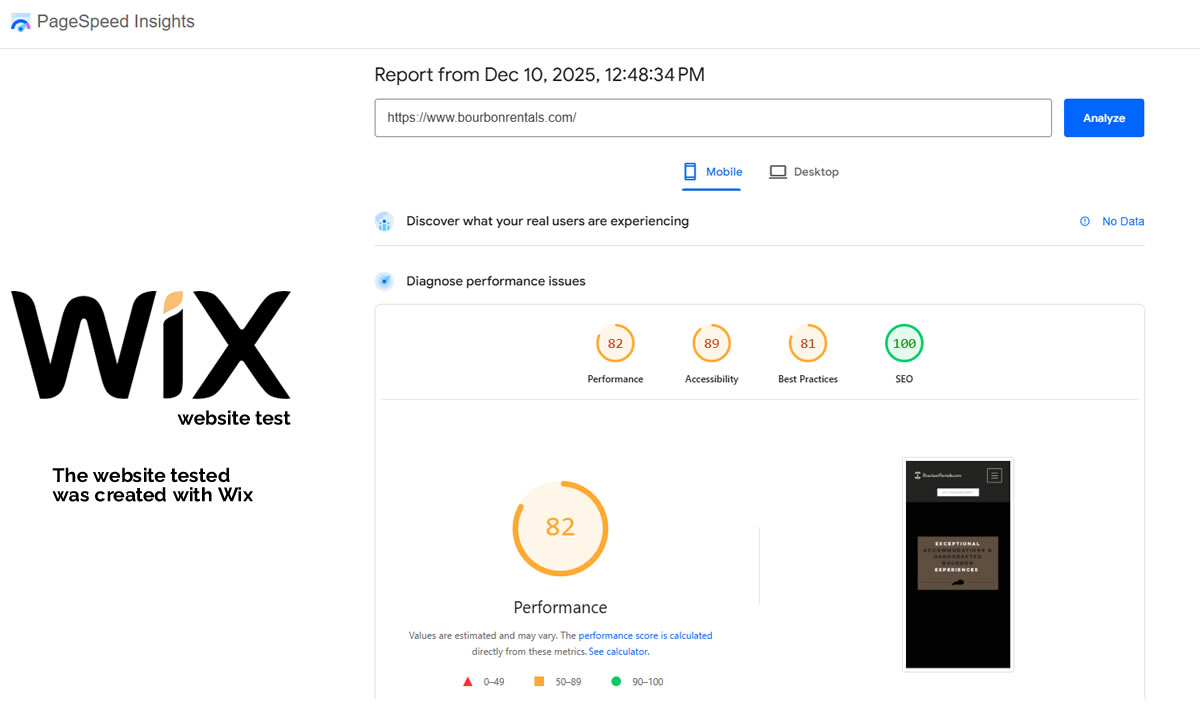1200x708 pixels.
Task: Open the 'See calculator' link
Action: (x=618, y=652)
